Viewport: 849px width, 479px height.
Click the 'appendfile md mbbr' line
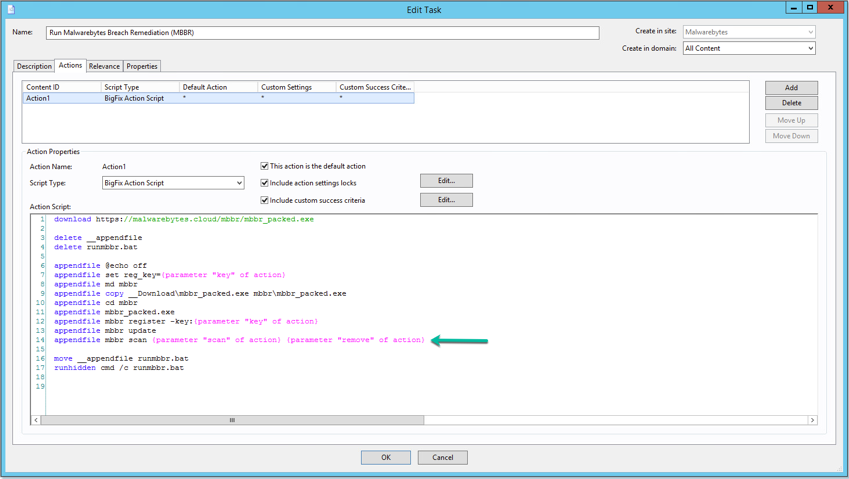pyautogui.click(x=96, y=284)
